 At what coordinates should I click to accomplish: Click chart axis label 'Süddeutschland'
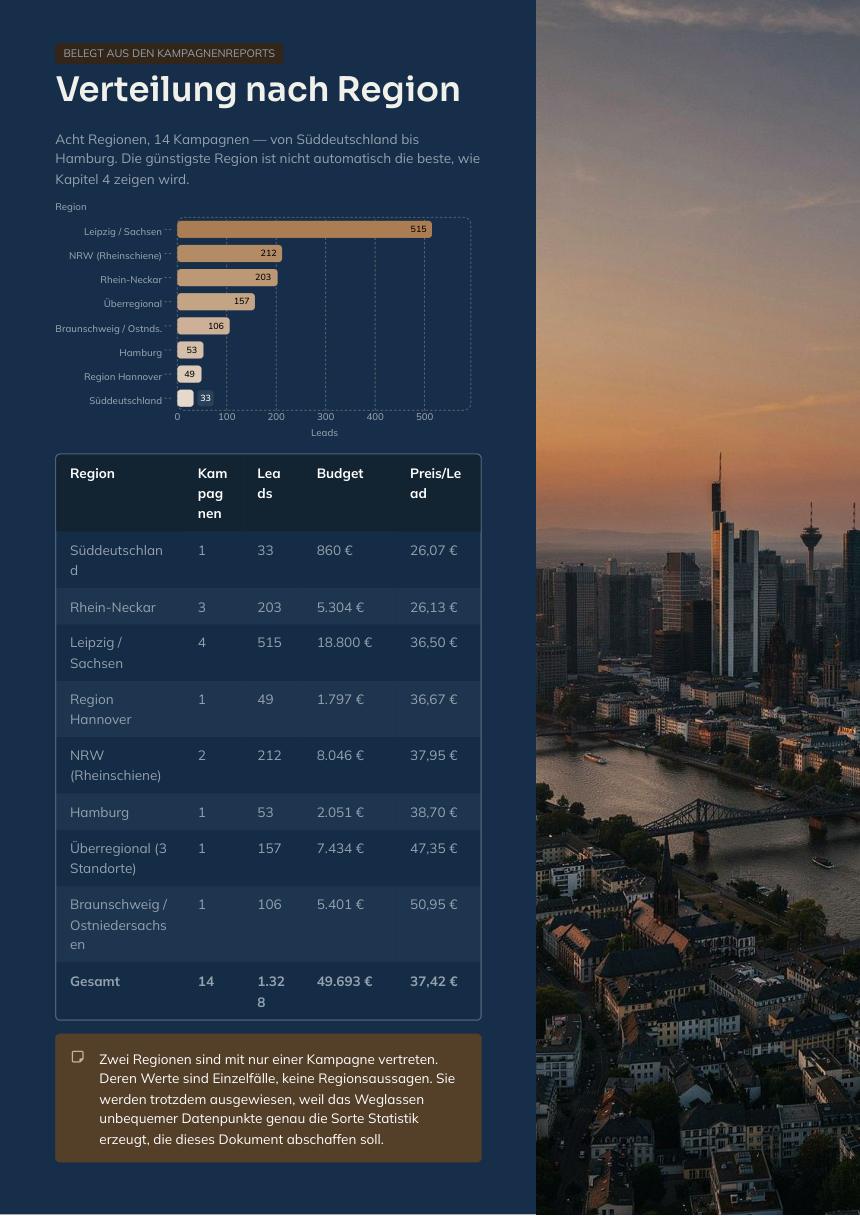pos(125,400)
